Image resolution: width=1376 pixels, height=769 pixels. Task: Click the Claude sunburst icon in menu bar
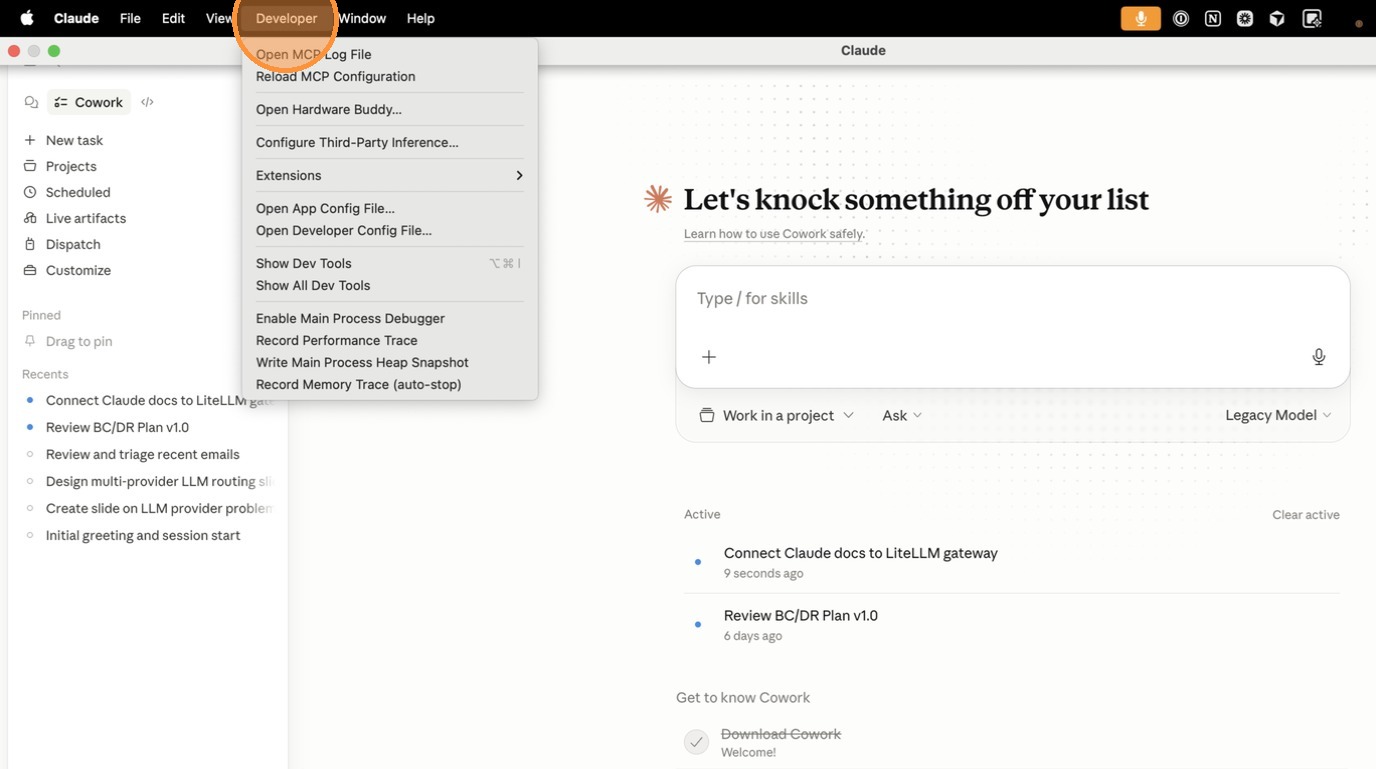pos(1244,18)
